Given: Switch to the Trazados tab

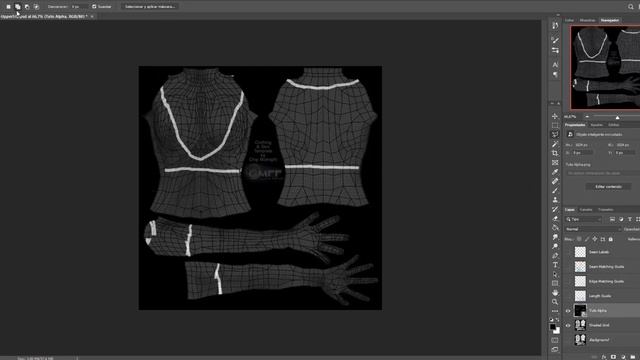Looking at the screenshot, I should pos(606,210).
